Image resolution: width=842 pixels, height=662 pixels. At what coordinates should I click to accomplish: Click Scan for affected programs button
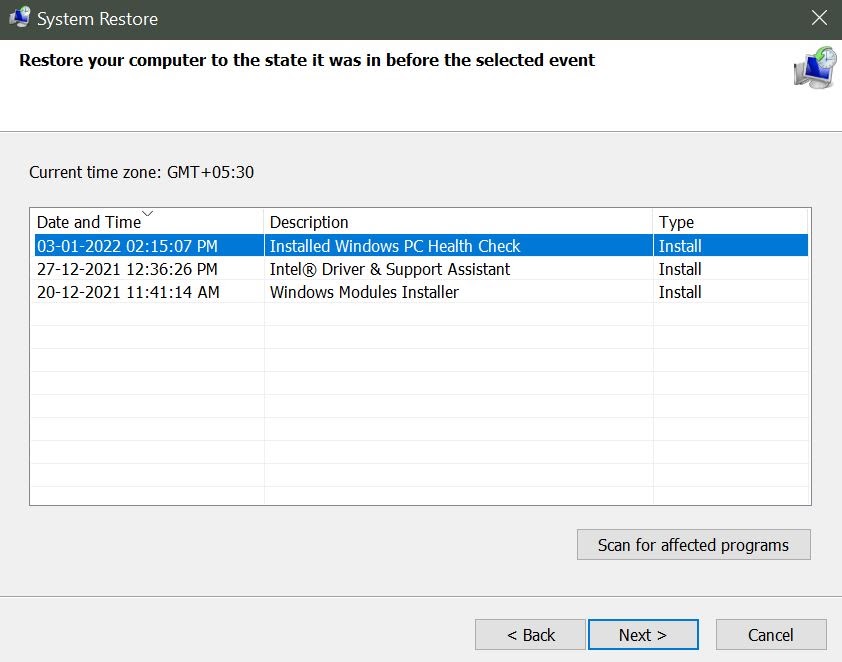(x=693, y=545)
